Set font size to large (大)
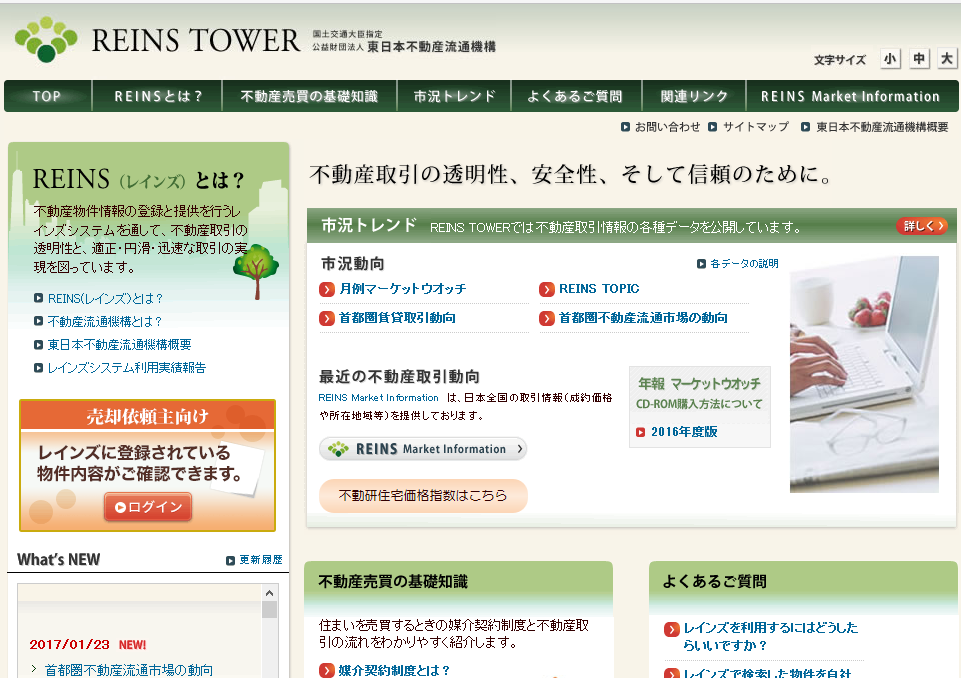 point(947,59)
